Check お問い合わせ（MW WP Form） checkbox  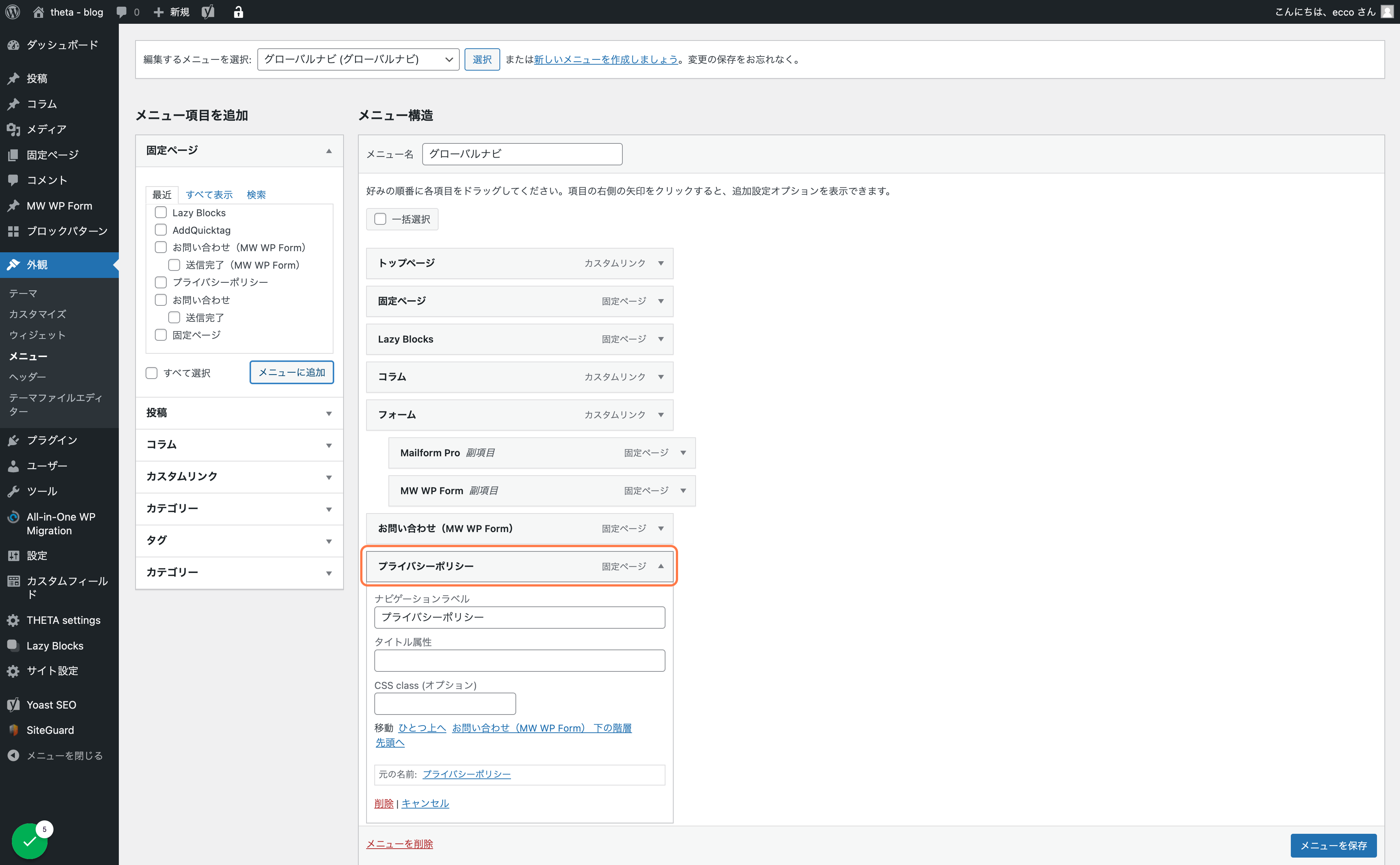tap(161, 247)
